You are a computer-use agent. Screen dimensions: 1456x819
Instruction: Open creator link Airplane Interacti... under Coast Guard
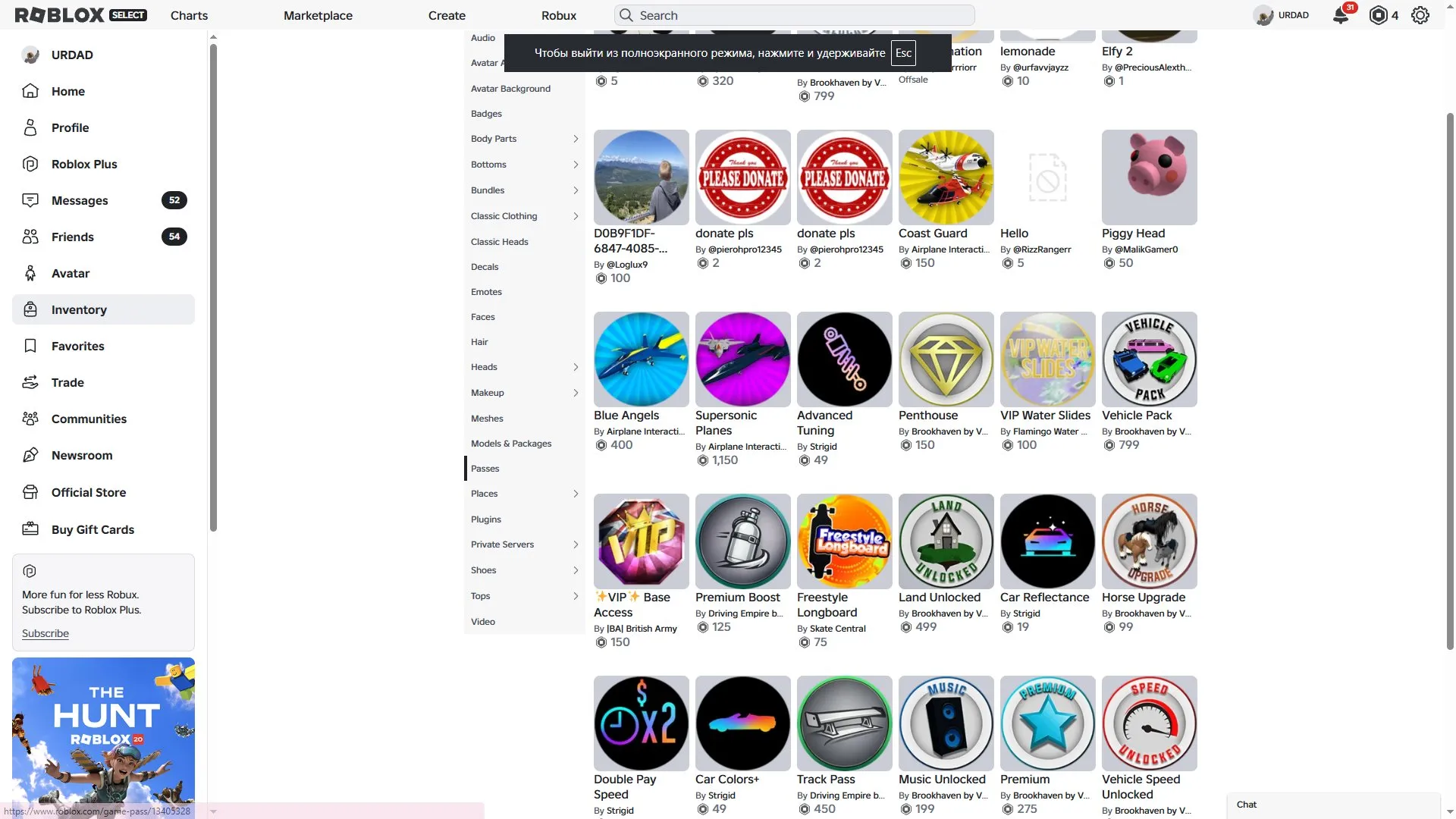[950, 249]
